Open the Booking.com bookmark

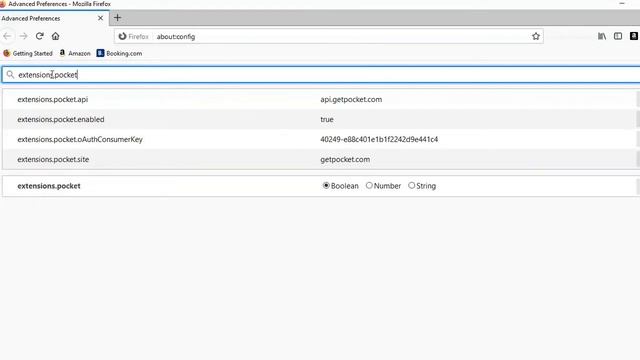(x=119, y=53)
